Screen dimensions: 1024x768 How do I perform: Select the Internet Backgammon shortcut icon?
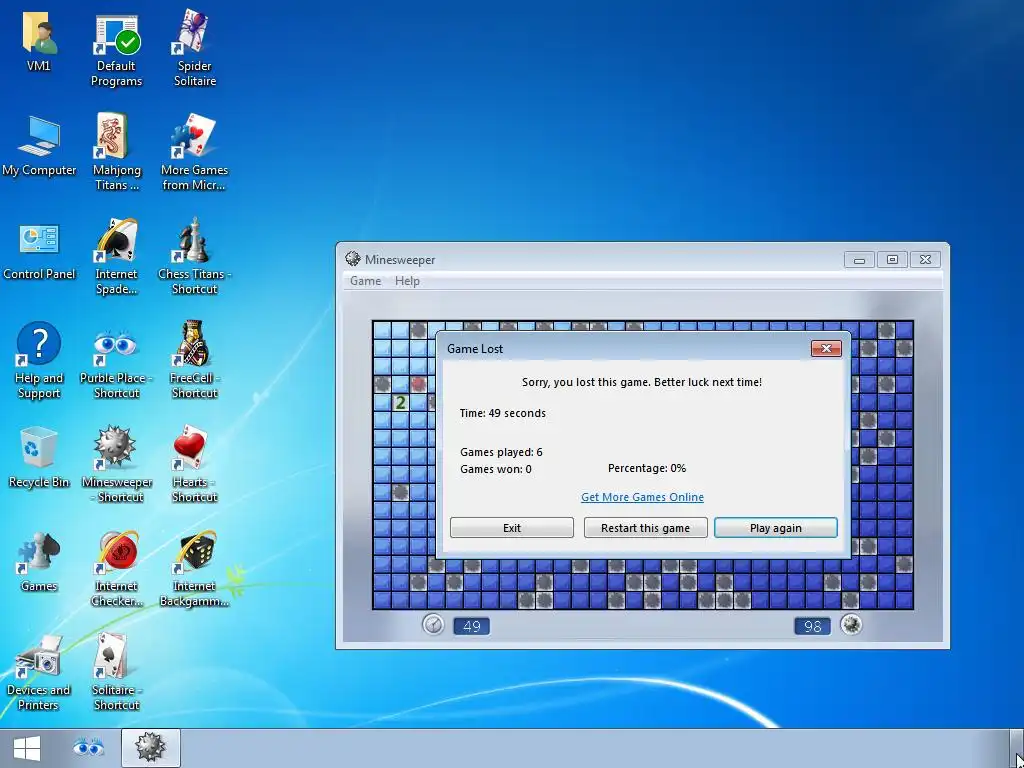click(195, 568)
